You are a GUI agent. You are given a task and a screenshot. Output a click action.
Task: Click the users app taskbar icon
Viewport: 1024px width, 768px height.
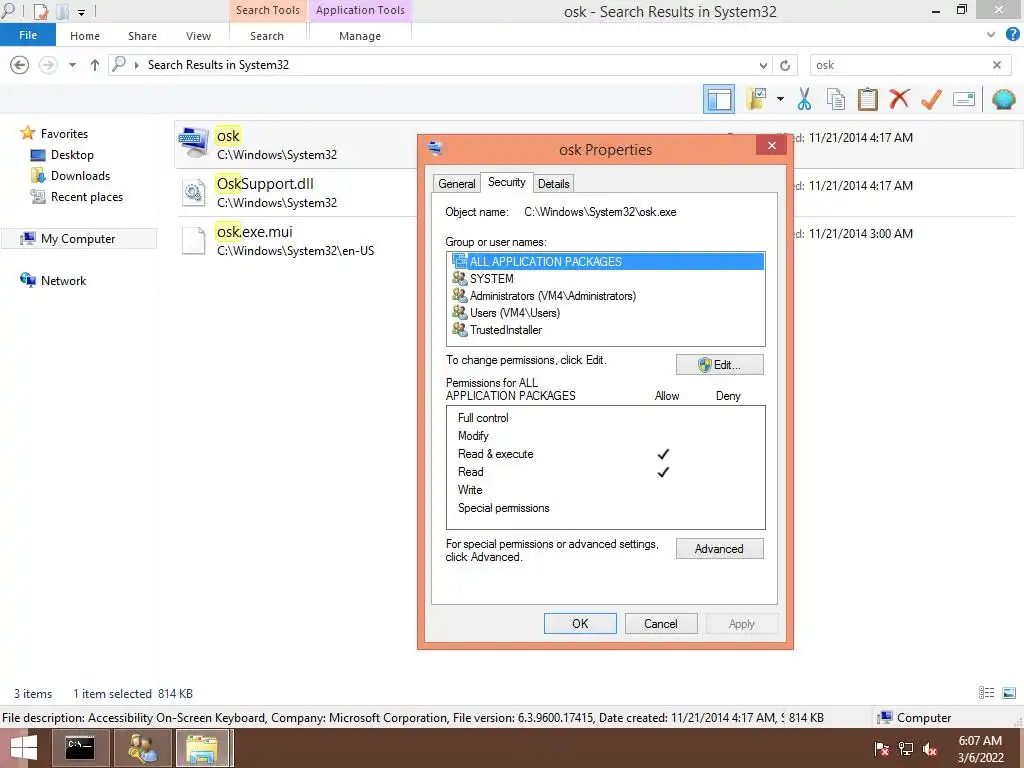click(x=142, y=748)
